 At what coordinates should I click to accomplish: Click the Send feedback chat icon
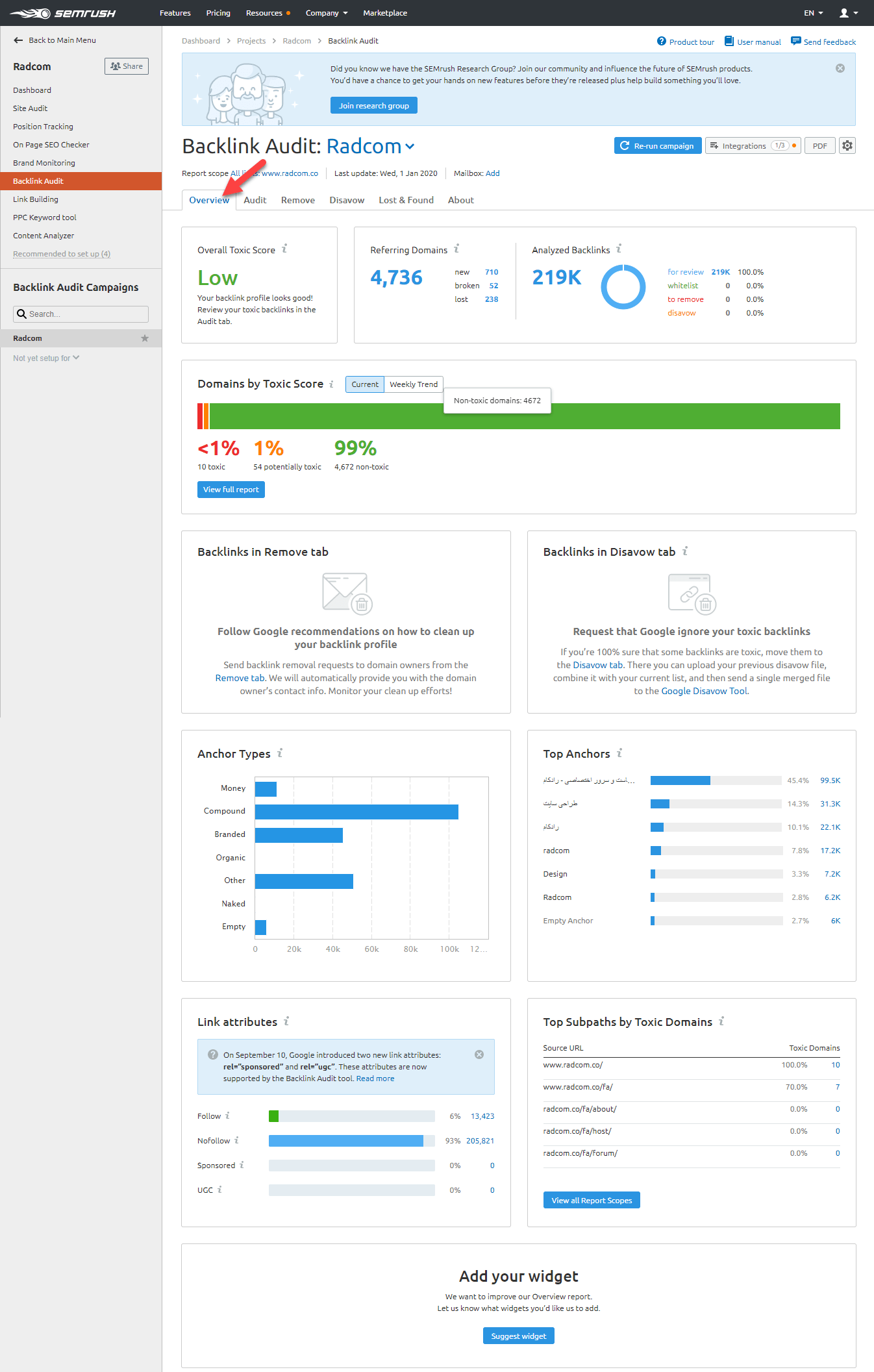tap(795, 41)
